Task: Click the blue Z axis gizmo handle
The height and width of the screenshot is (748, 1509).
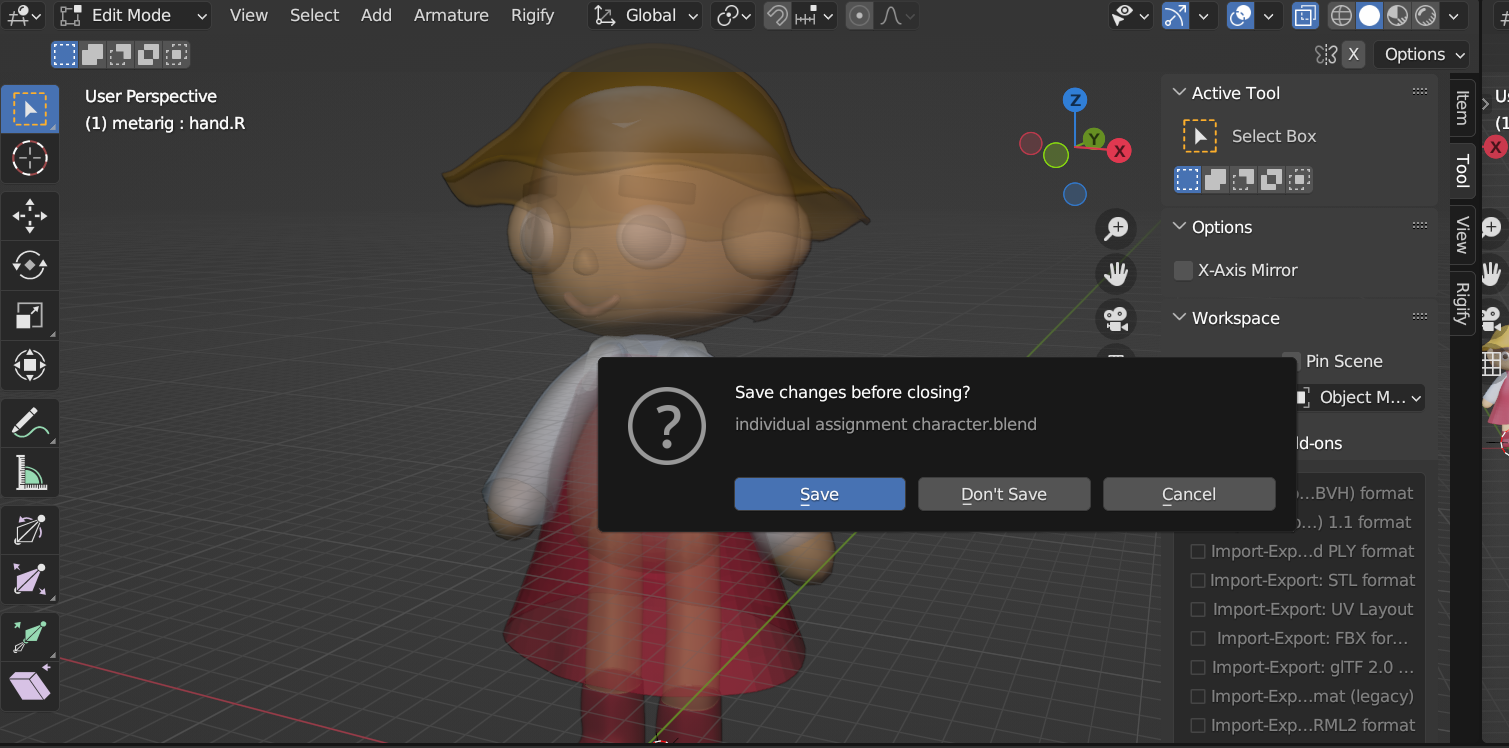Action: (1075, 100)
